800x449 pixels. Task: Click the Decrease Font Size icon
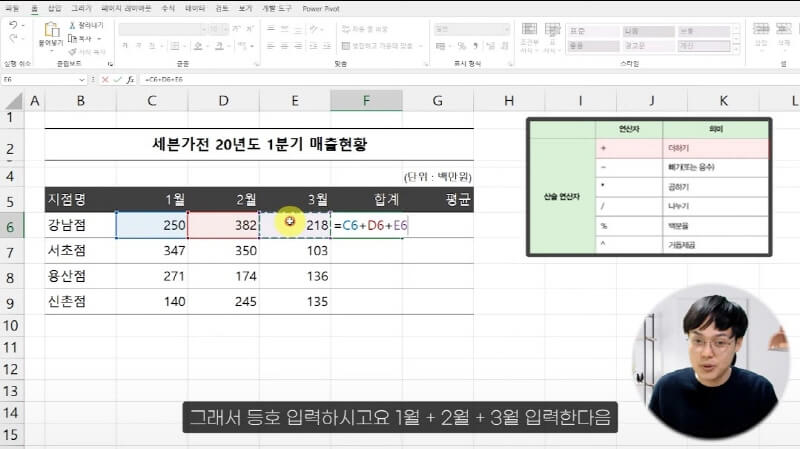[249, 29]
